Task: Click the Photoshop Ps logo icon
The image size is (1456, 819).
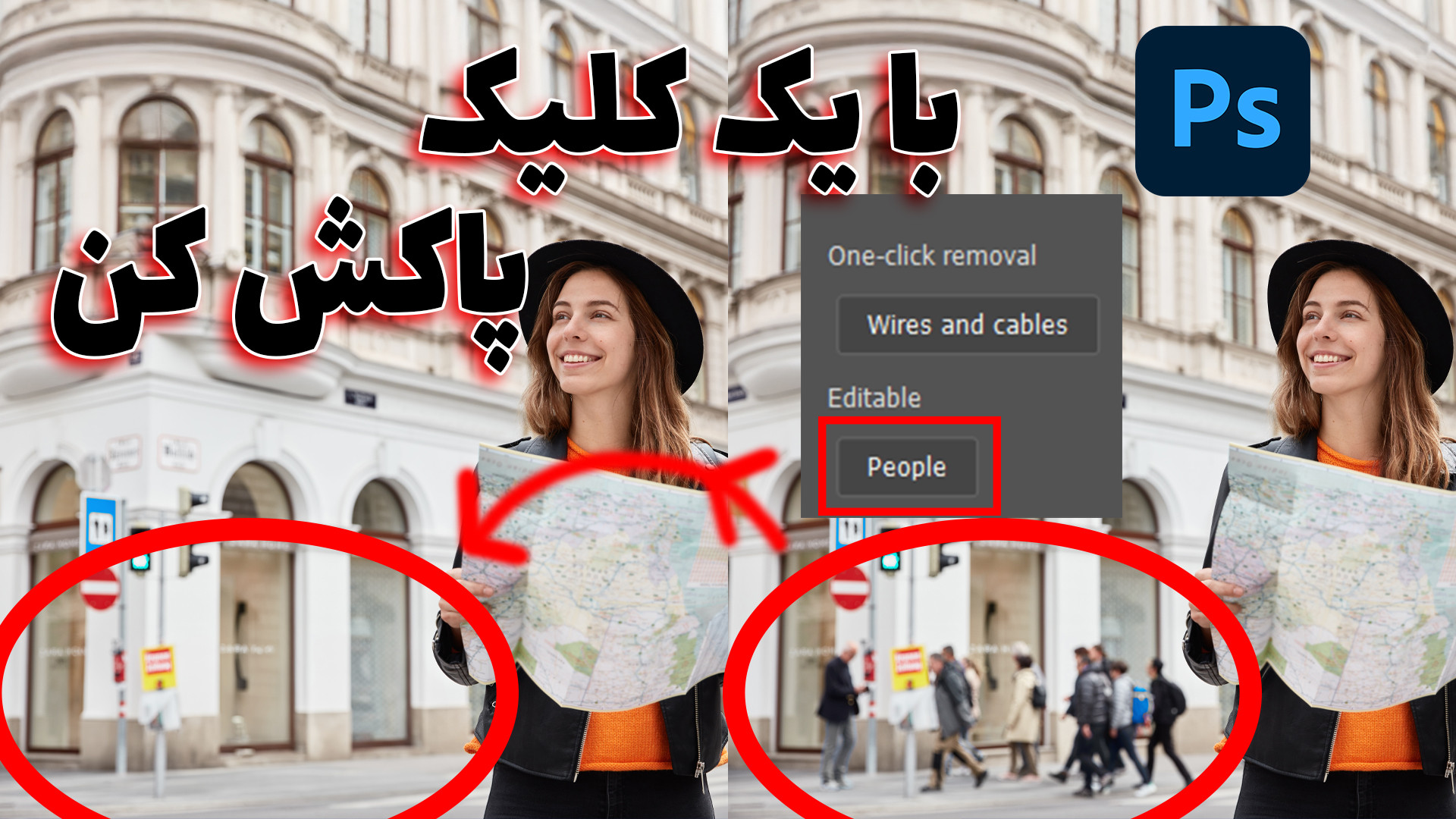Action: point(1222,111)
